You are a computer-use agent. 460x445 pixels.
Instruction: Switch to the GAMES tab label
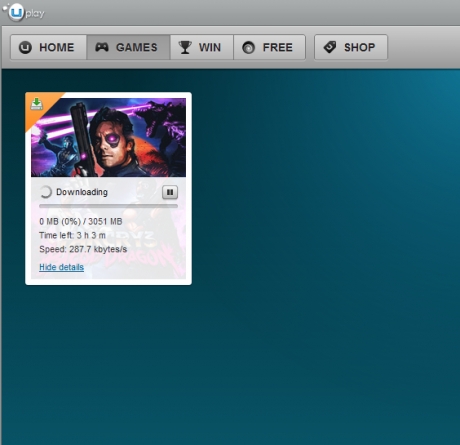coord(137,47)
